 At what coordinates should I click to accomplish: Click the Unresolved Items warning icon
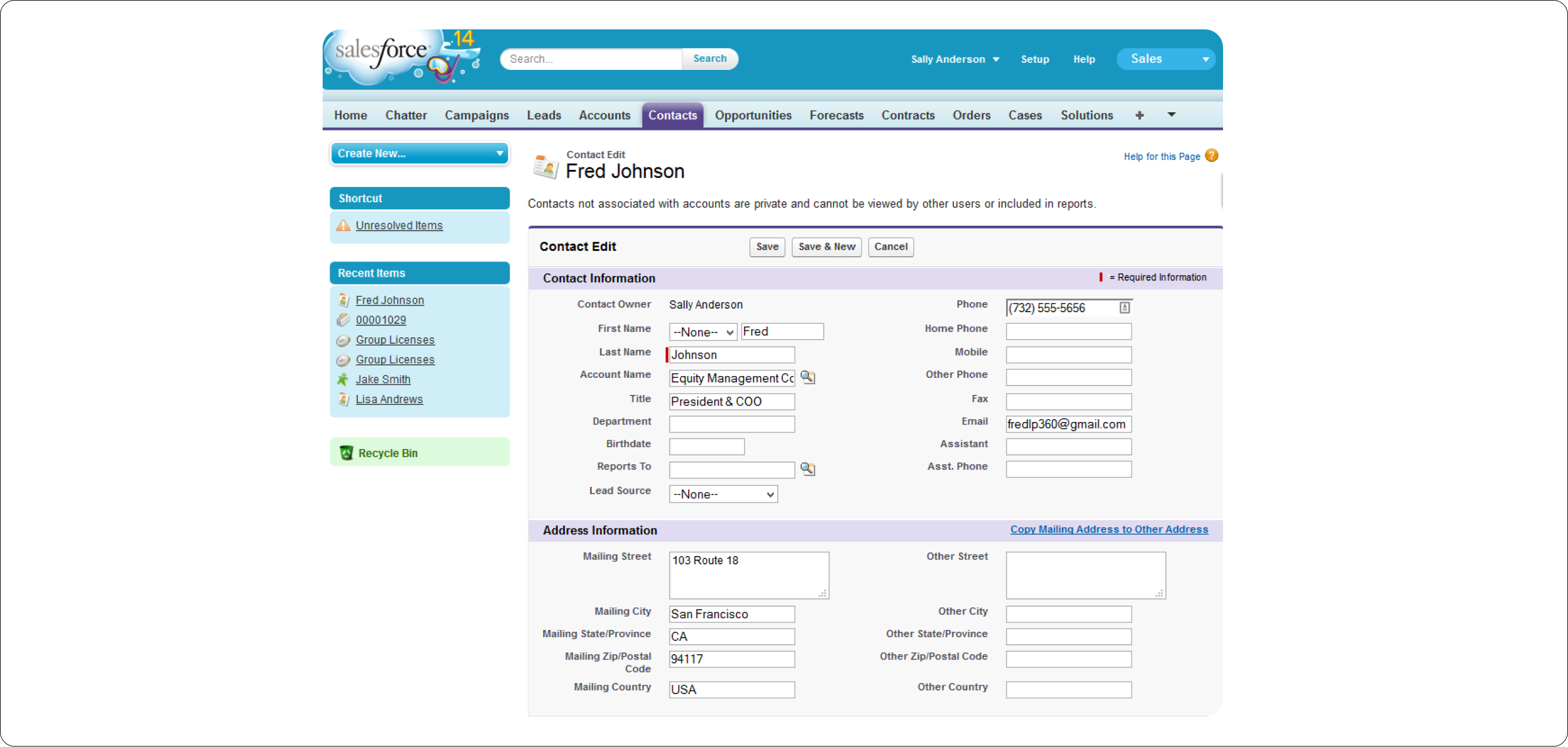[x=343, y=225]
